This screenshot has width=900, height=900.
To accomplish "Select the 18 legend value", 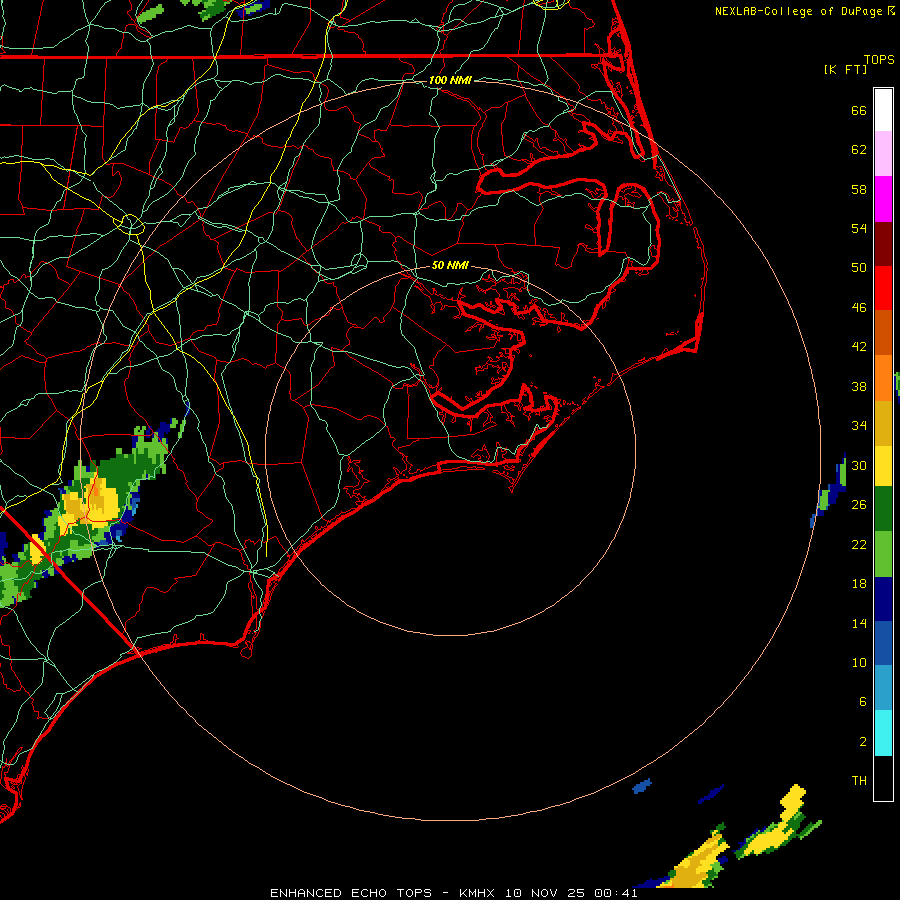I will pyautogui.click(x=859, y=584).
